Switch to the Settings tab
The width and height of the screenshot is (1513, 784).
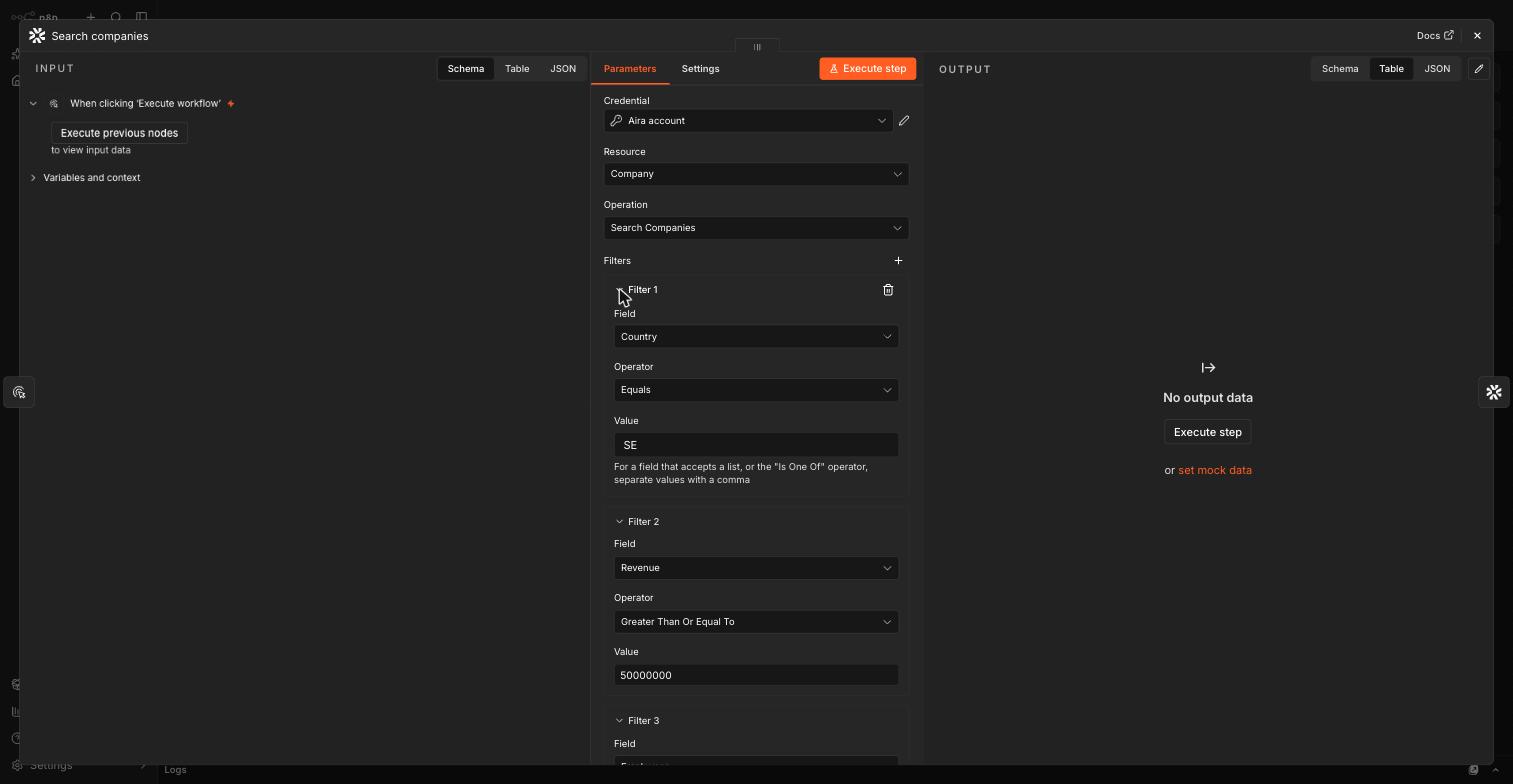click(x=700, y=69)
